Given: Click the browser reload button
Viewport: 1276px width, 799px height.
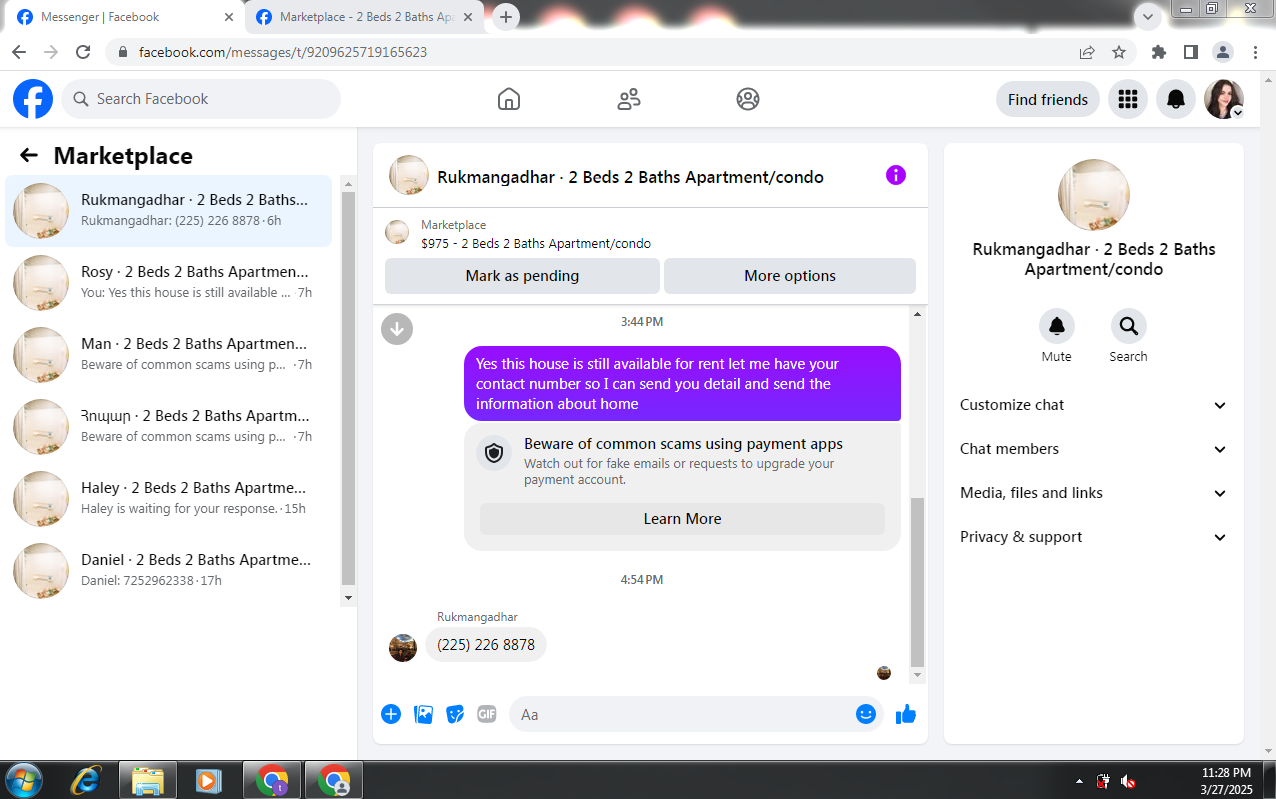Looking at the screenshot, I should coord(83,52).
